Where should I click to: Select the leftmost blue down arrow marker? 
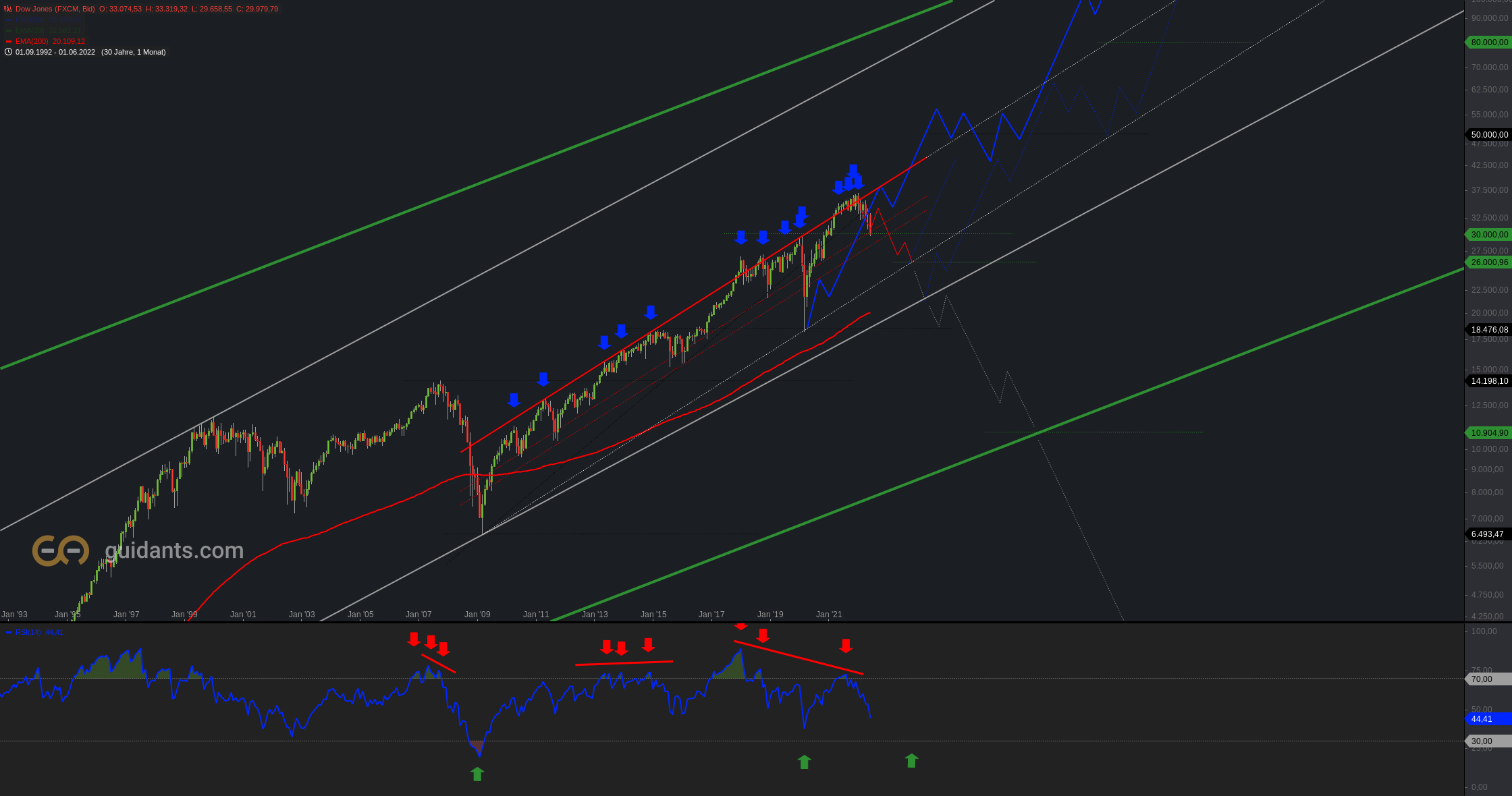pyautogui.click(x=514, y=400)
